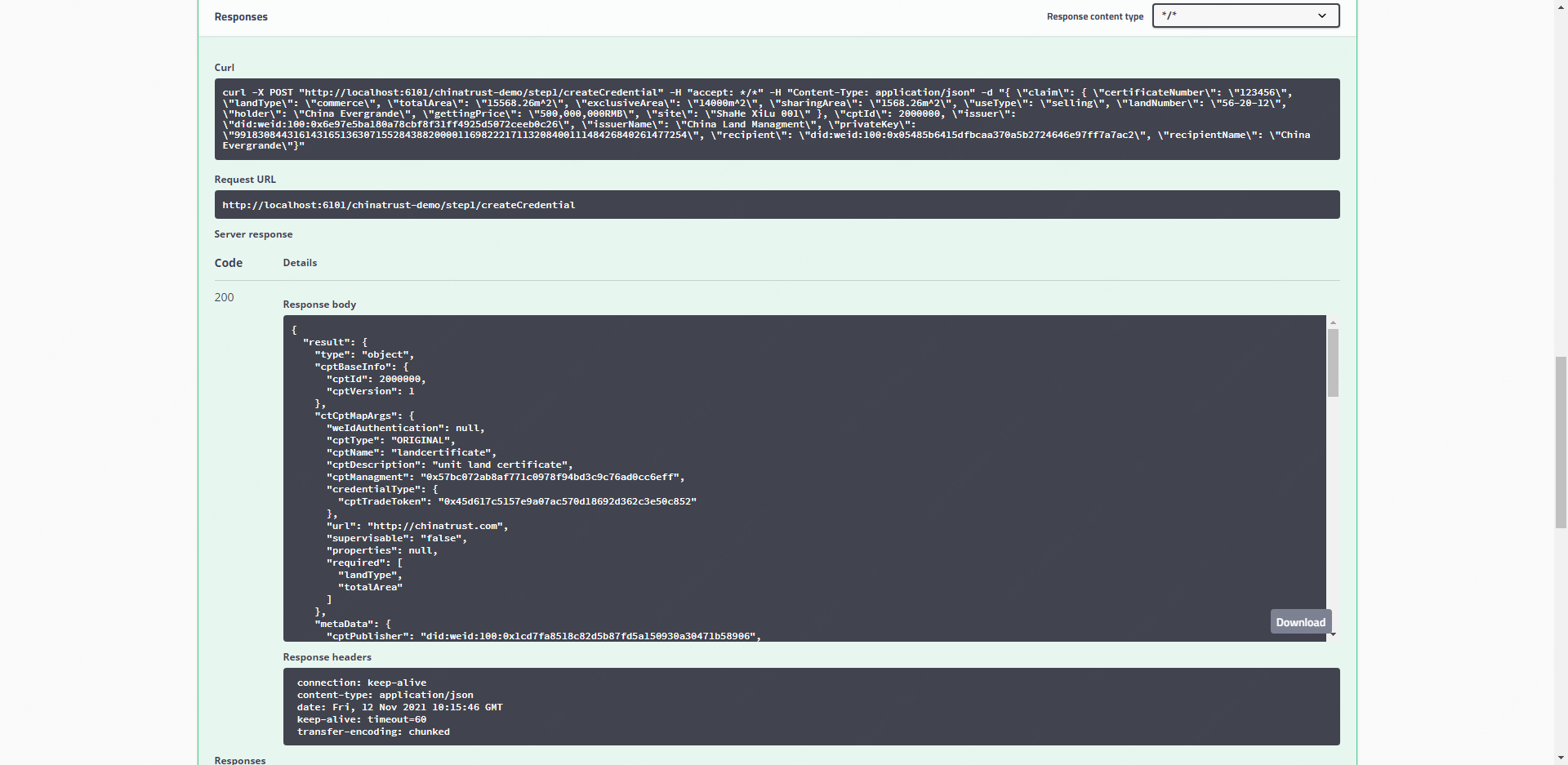
Task: Click the "Request URL" label
Action: click(245, 180)
